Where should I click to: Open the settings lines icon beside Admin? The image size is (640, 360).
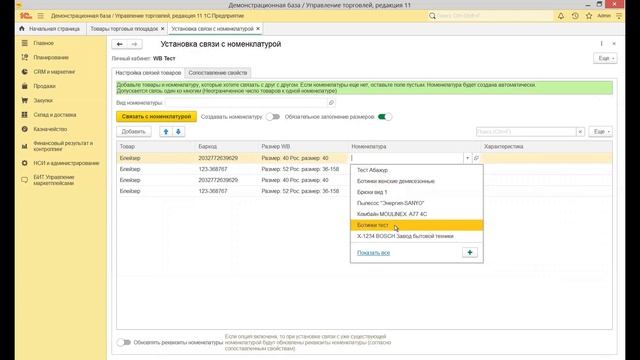[x=619, y=16]
